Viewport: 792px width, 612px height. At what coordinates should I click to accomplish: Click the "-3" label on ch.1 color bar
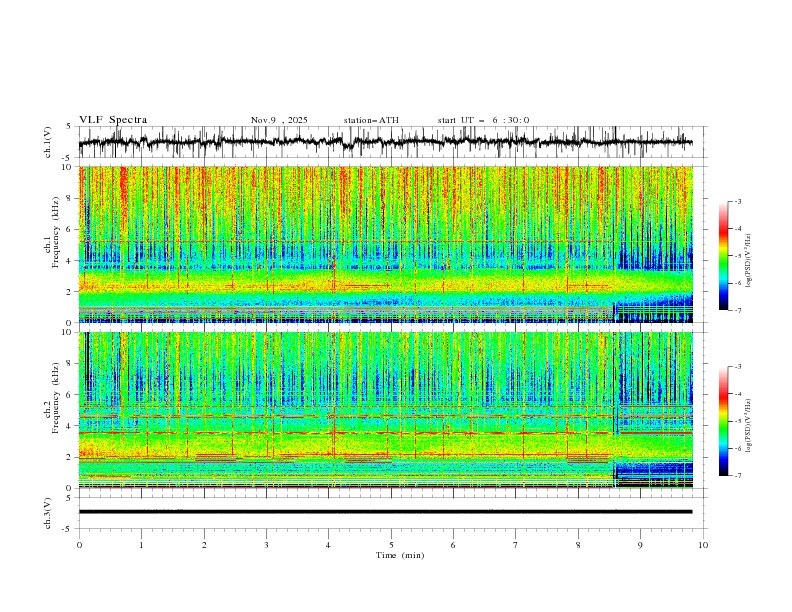pyautogui.click(x=737, y=201)
